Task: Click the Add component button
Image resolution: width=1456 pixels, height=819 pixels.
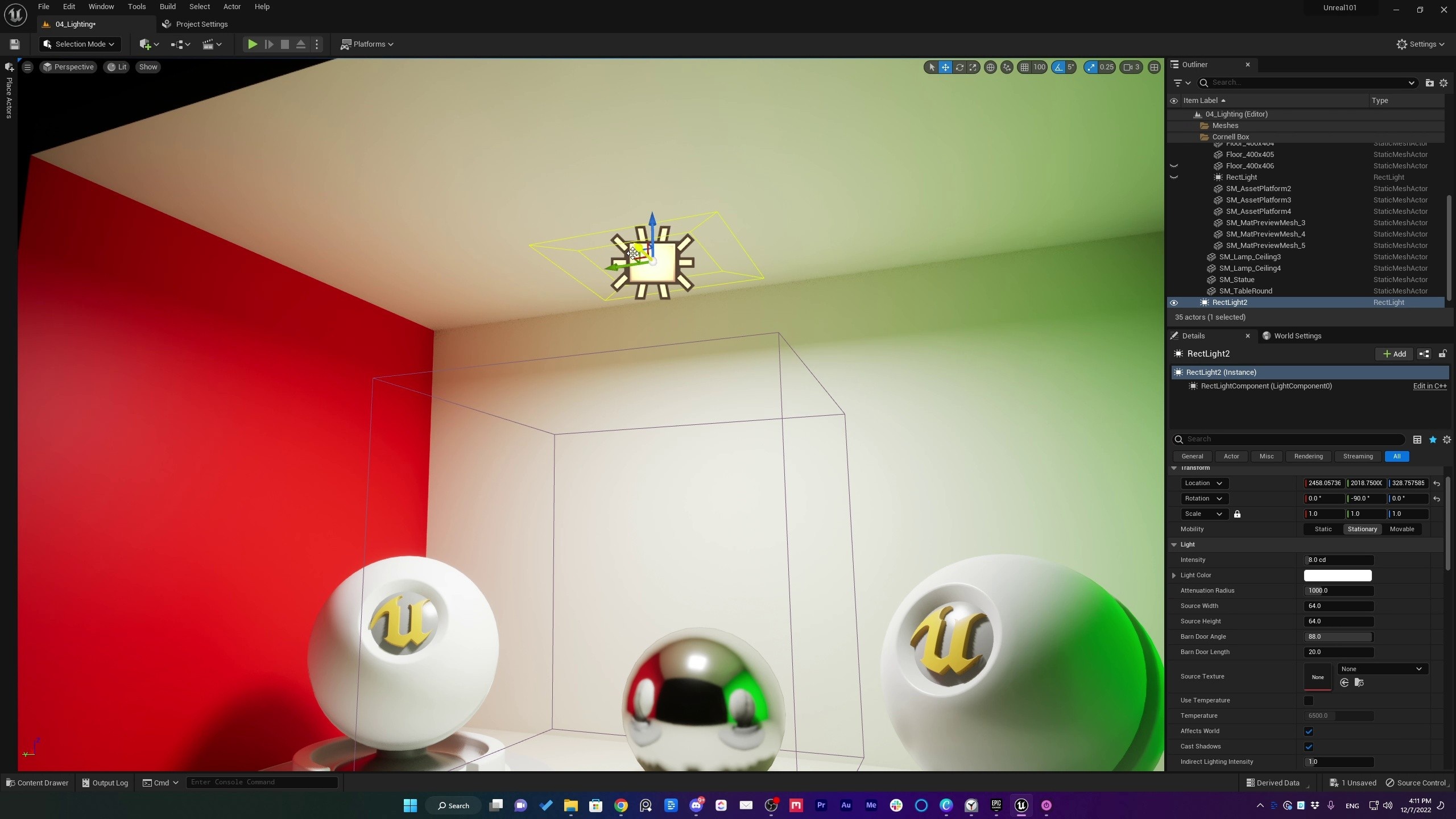Action: (x=1394, y=354)
